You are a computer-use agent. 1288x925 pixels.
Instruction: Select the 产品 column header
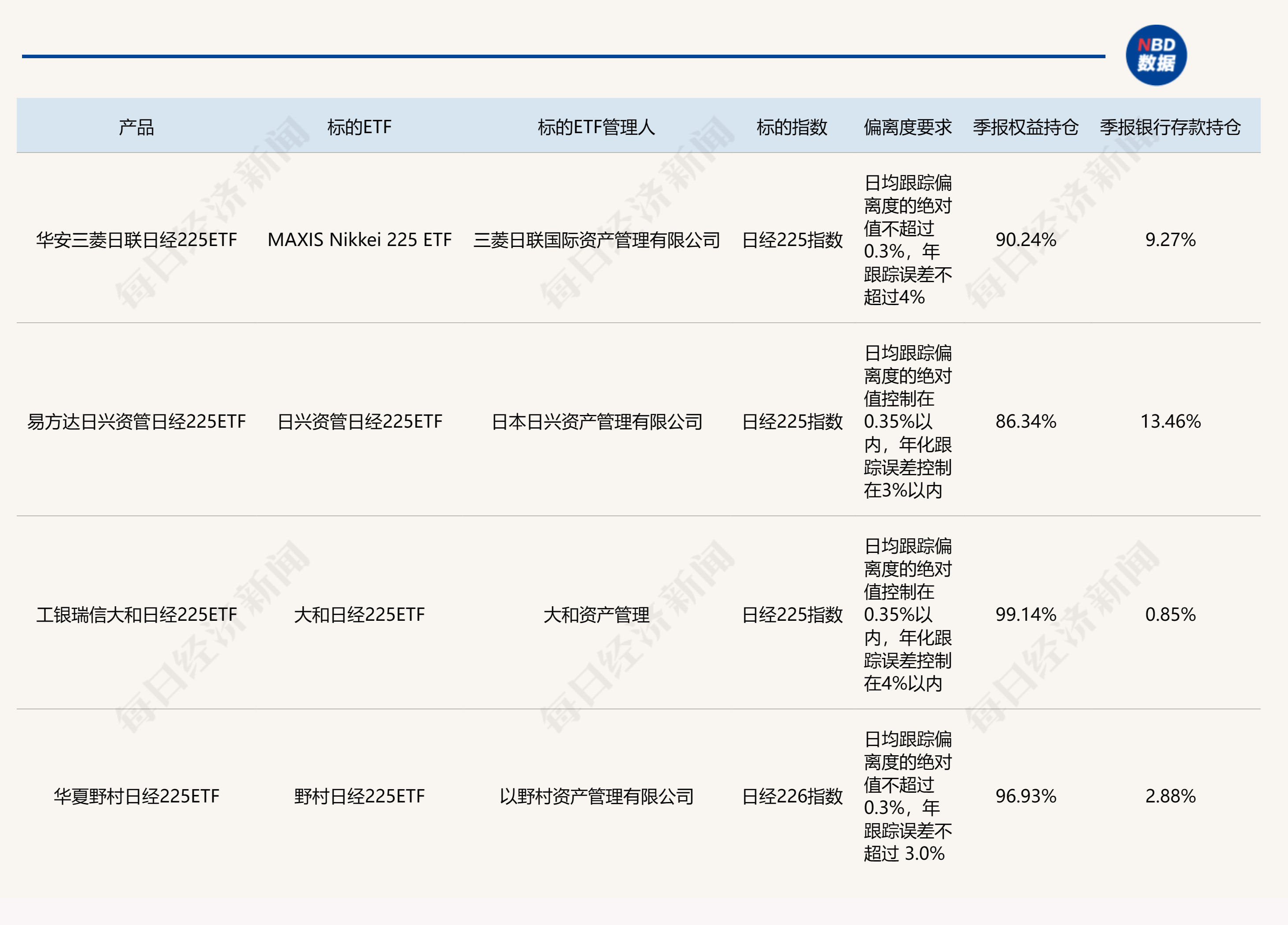point(136,127)
